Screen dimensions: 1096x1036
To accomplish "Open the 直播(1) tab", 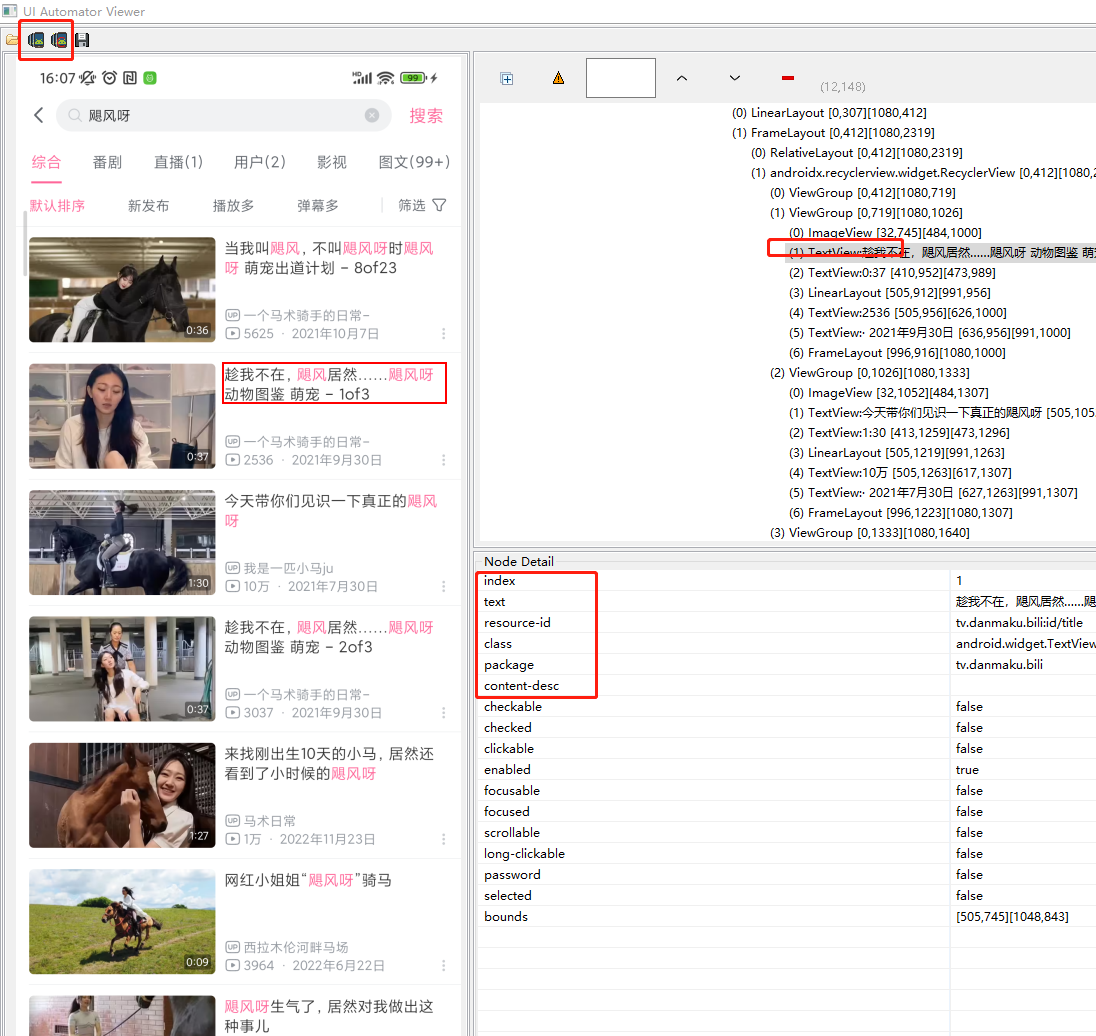I will pos(178,162).
